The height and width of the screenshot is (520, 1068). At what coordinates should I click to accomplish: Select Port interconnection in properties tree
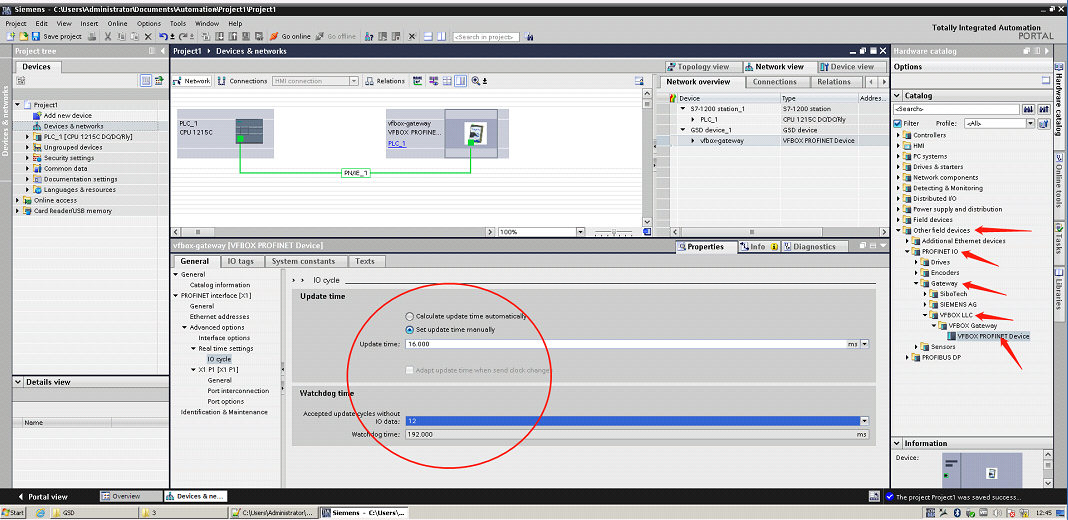(238, 391)
